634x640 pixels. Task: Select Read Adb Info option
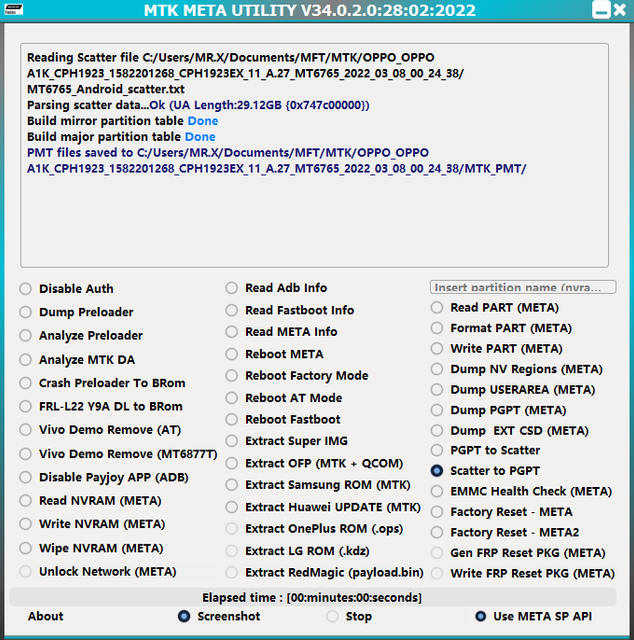tap(231, 288)
